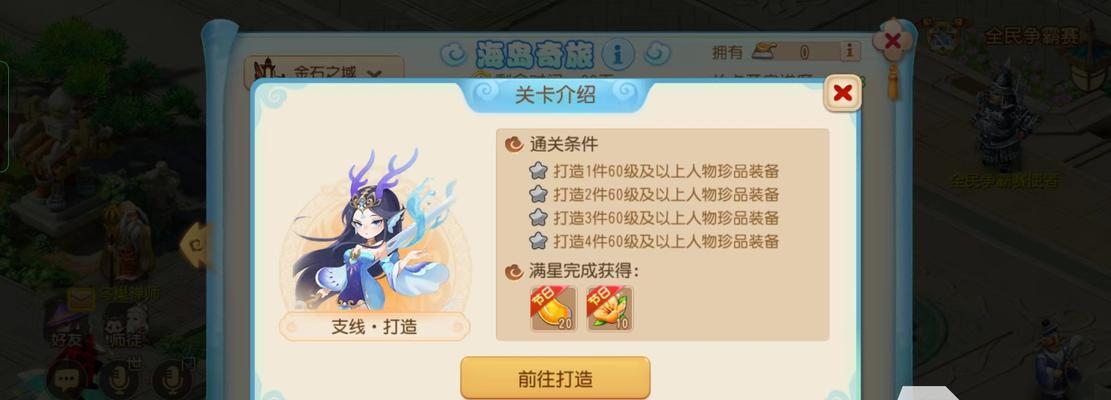Close the 海岛奇旅 scroll window
Screen dimensions: 1111x400
point(892,41)
